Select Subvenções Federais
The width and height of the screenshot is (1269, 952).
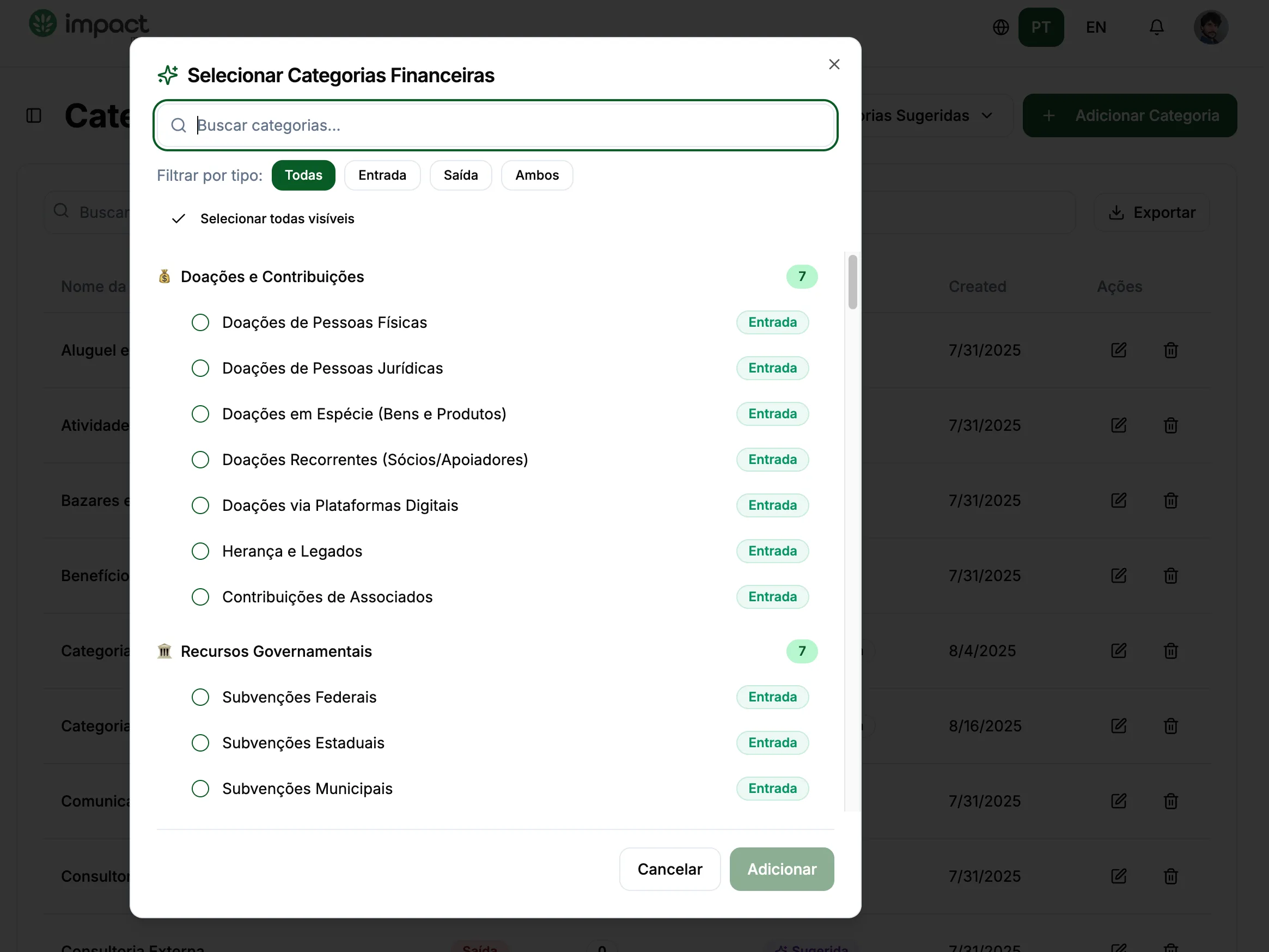click(200, 697)
